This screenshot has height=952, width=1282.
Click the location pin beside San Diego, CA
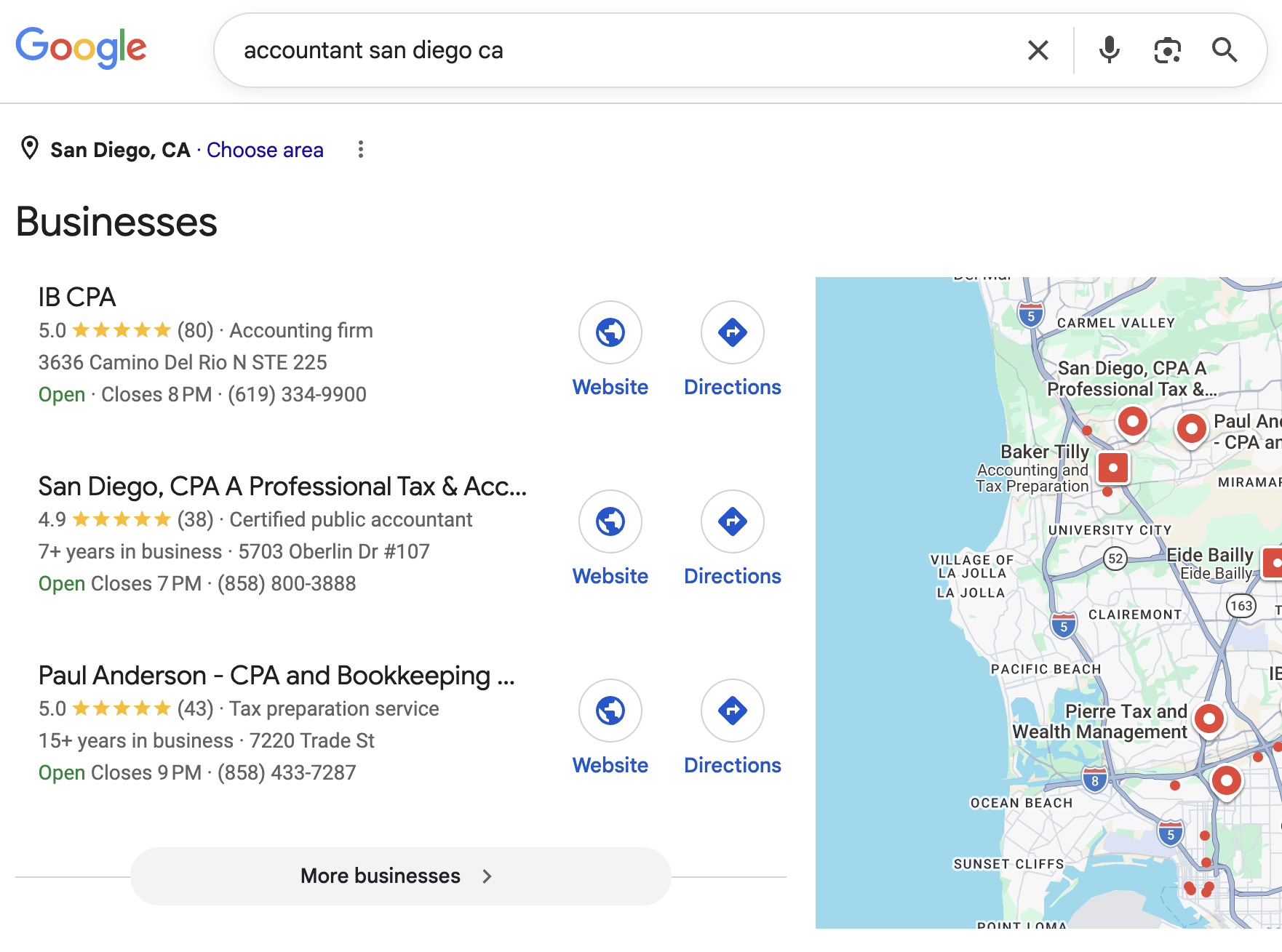click(x=29, y=149)
